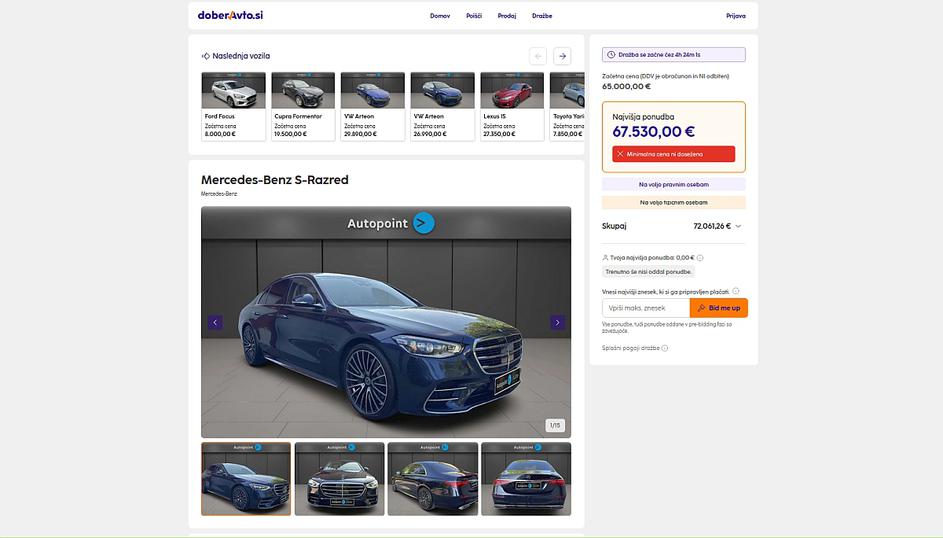Go to the Dražbe page

coord(542,16)
